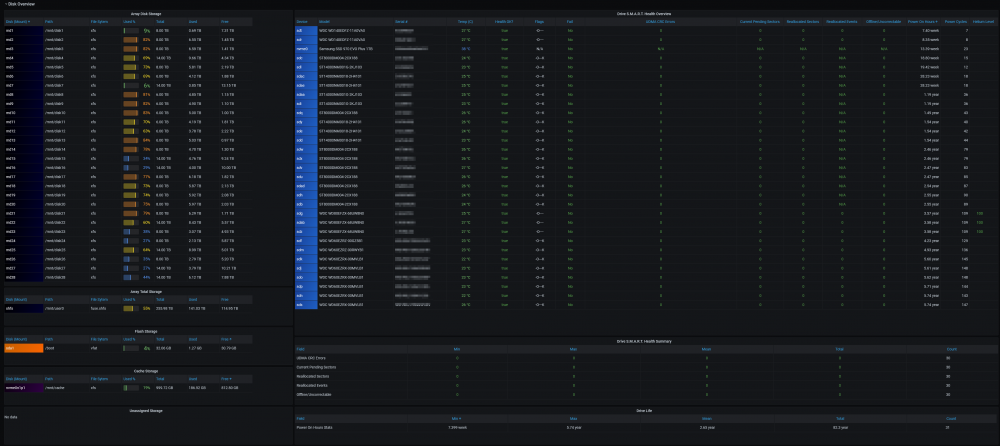Sort Cache Storage by Free column

(226, 379)
